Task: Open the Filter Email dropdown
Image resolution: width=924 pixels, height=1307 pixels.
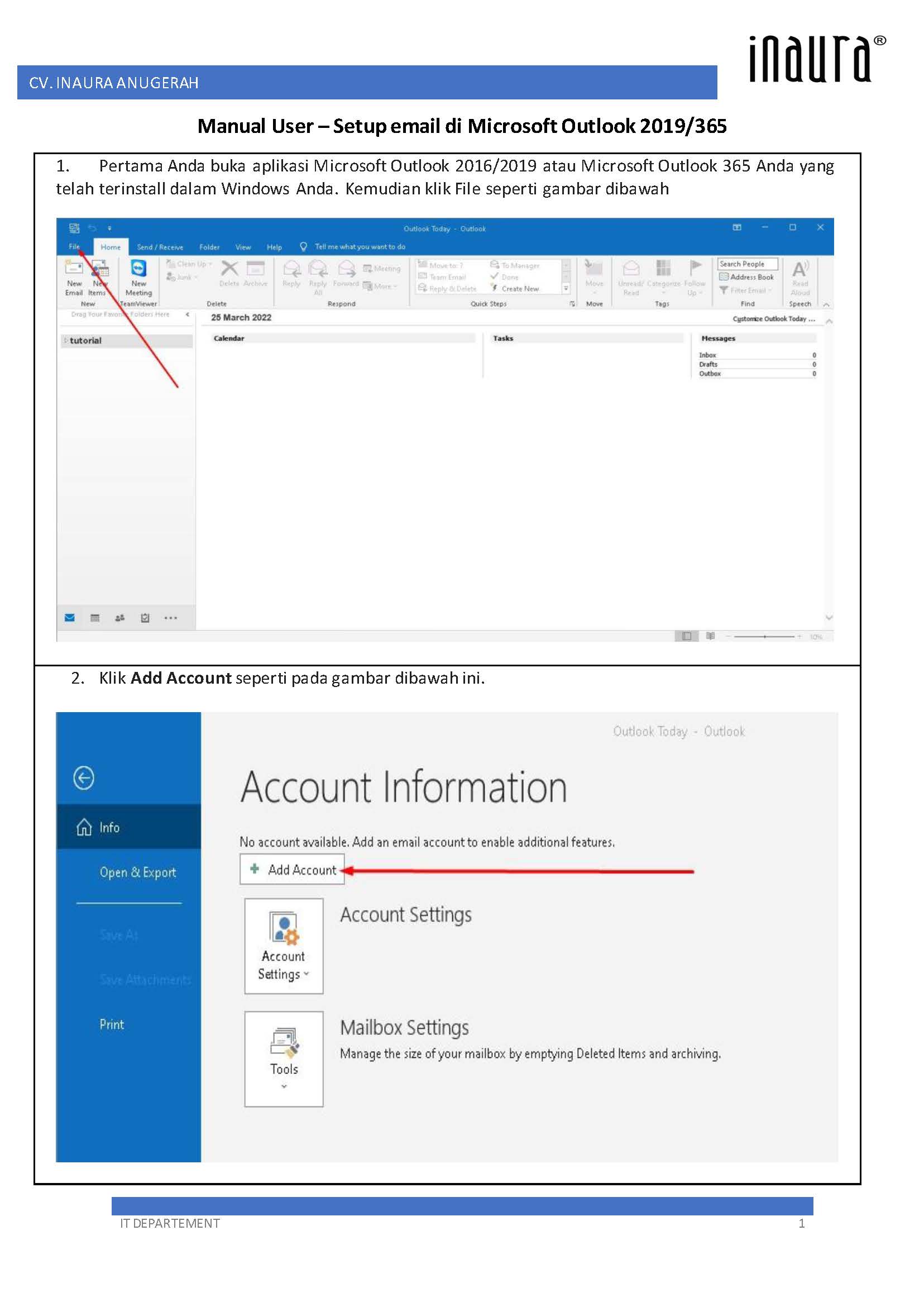Action: (x=745, y=290)
